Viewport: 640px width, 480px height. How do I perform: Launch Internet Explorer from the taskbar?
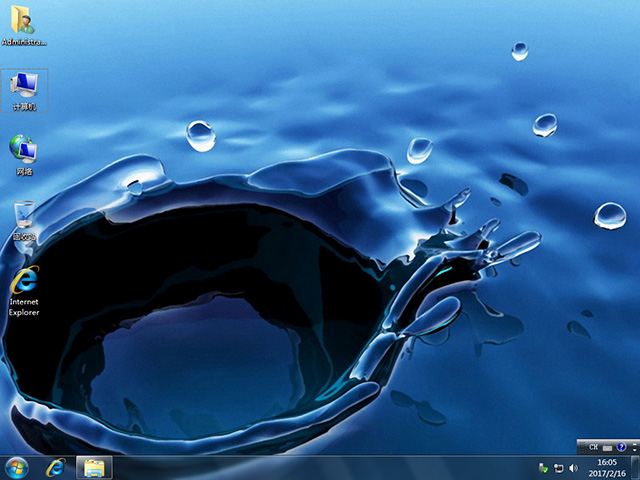pos(55,468)
